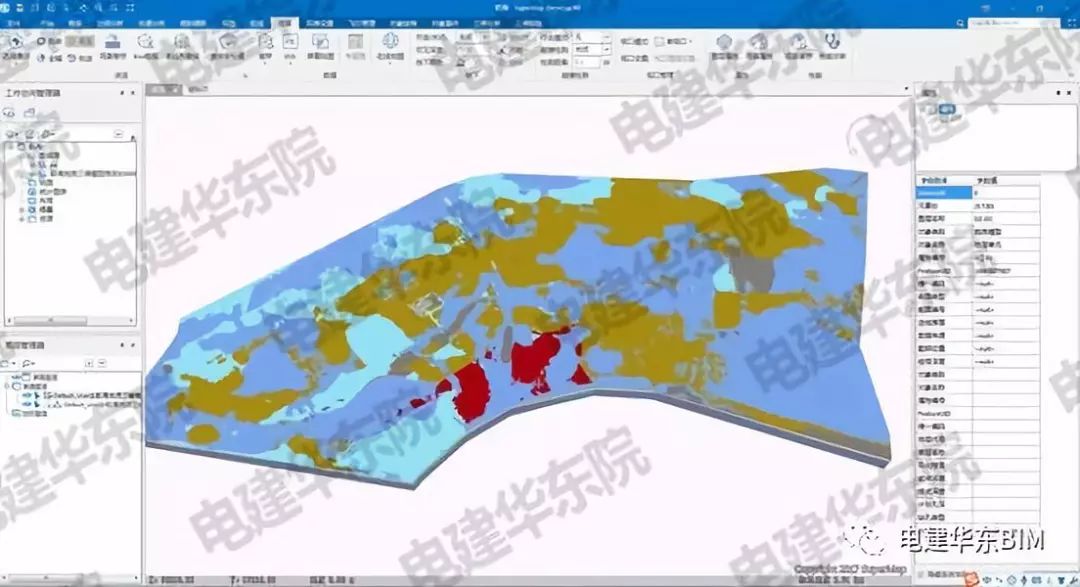The width and height of the screenshot is (1080, 587).
Task: Collapse the workspace tree root node
Action: point(11,147)
